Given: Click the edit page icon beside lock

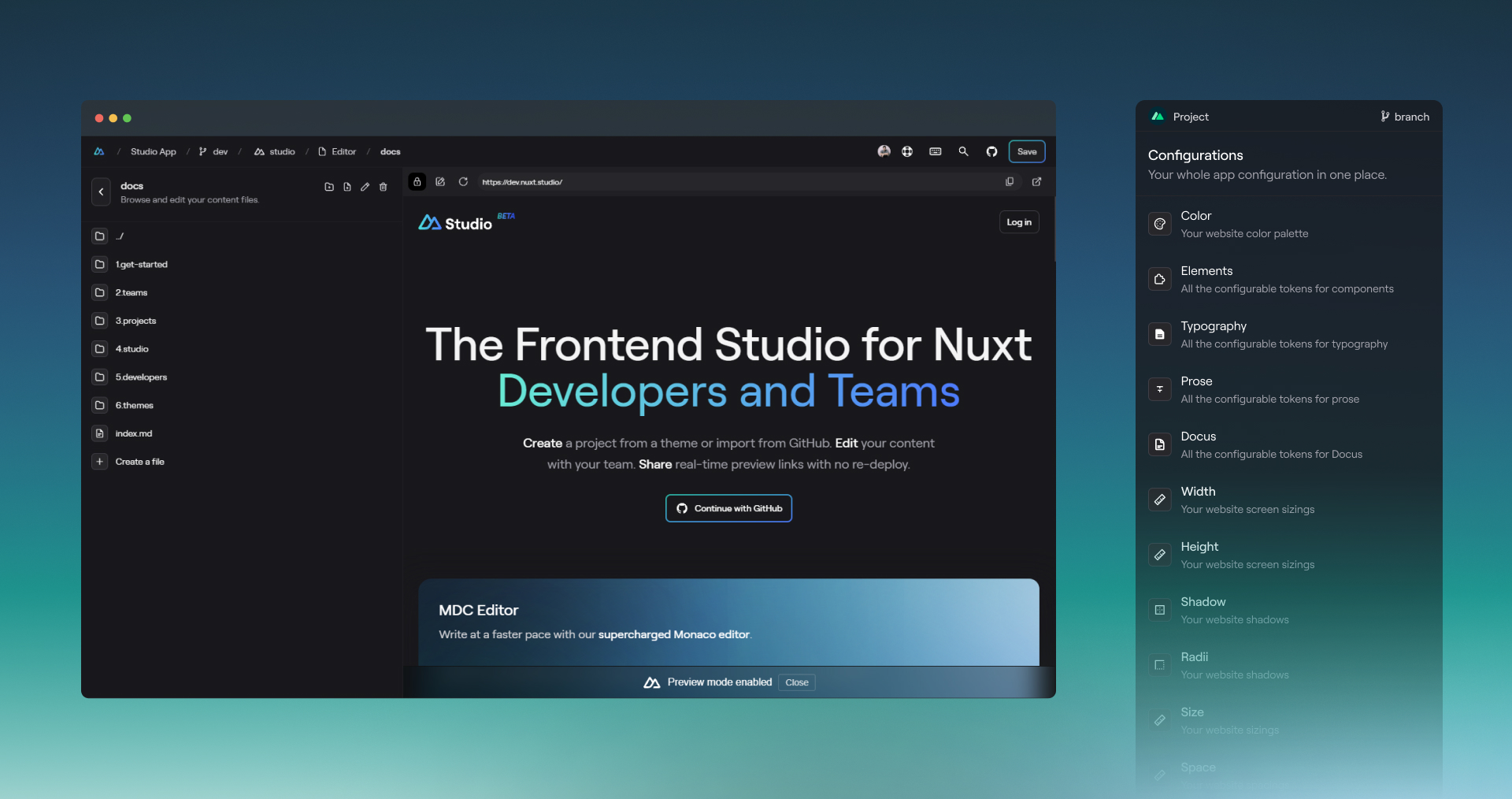Looking at the screenshot, I should point(440,182).
